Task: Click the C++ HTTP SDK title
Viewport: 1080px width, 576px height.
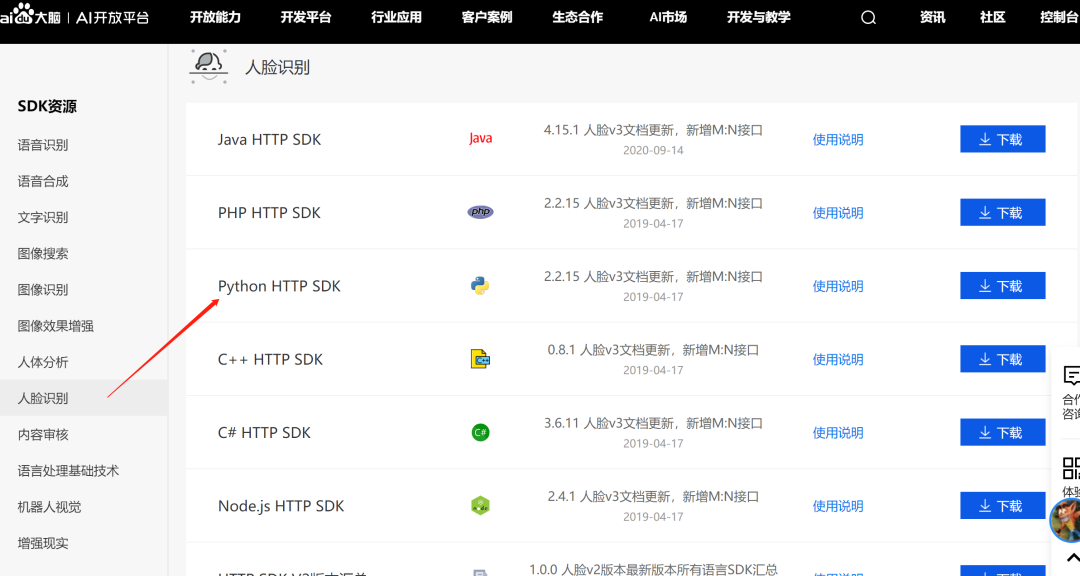Action: (270, 360)
